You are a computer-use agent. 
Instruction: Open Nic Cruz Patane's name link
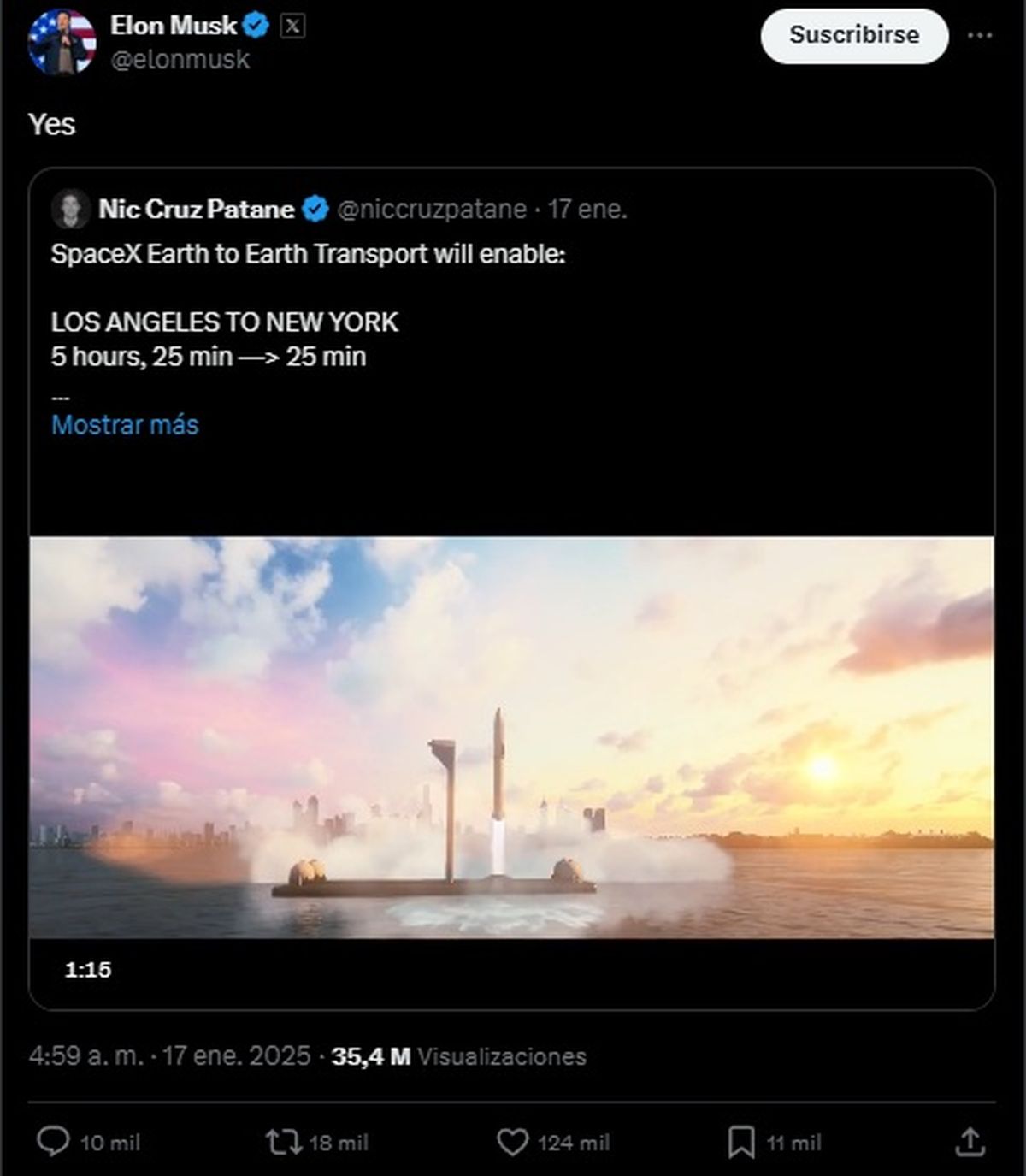196,209
